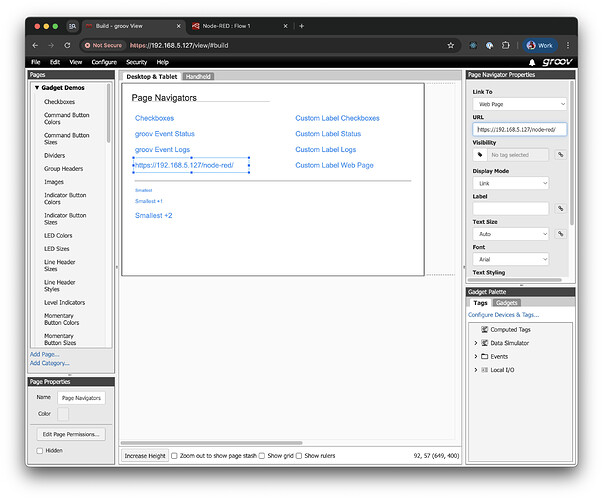602x500 pixels.
Task: Click the tag icon in Visibility field
Action: click(480, 155)
